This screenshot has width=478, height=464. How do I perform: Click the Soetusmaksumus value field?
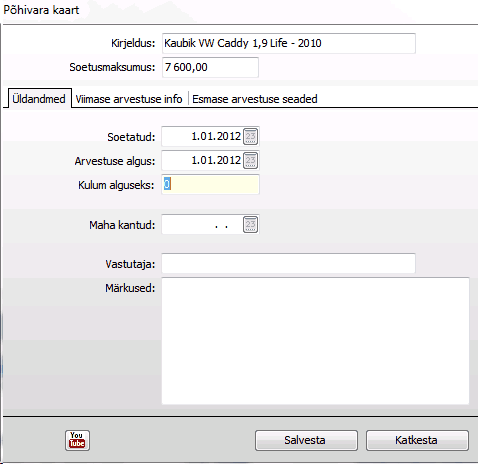click(x=210, y=67)
